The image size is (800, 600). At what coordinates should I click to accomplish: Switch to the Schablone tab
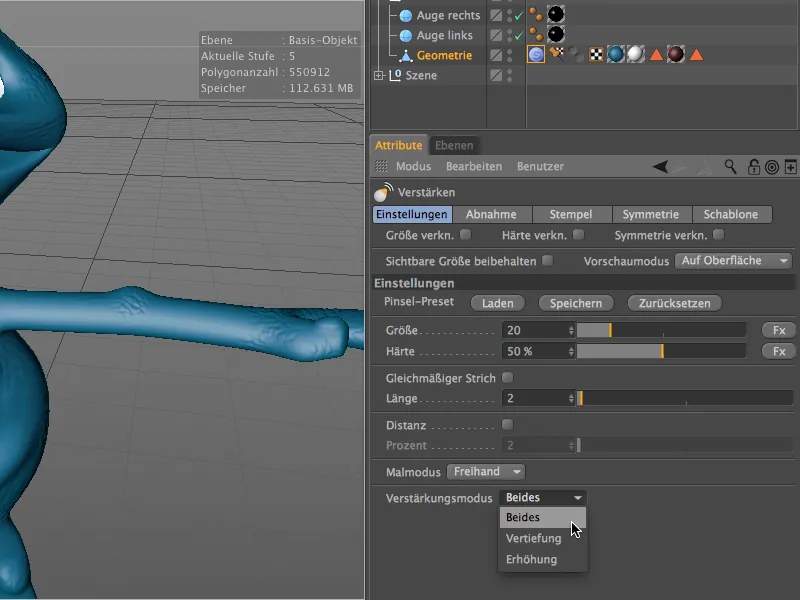pyautogui.click(x=731, y=214)
